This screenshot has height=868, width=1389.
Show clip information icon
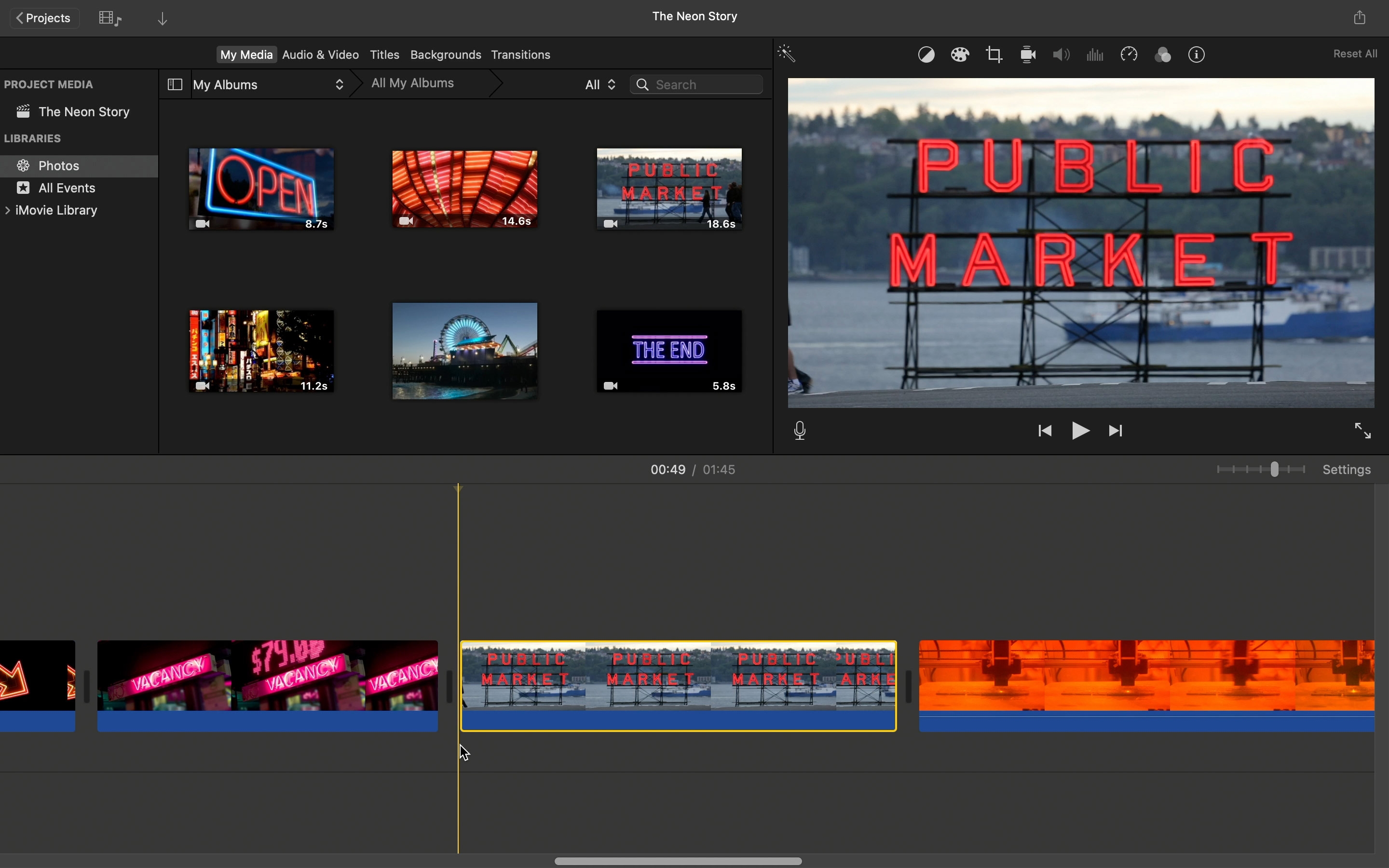click(1198, 55)
